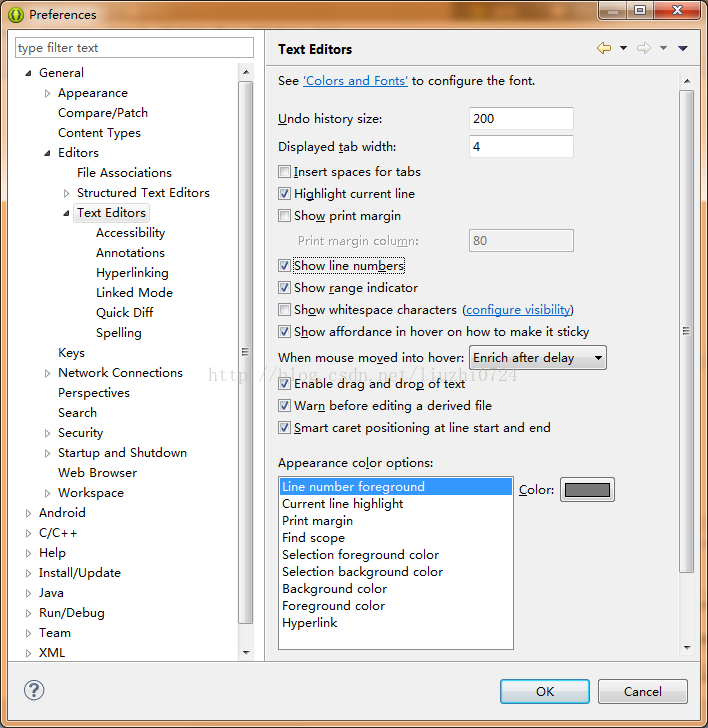
Task: Open the 'Enrich after delay' dropdown
Action: coord(538,358)
